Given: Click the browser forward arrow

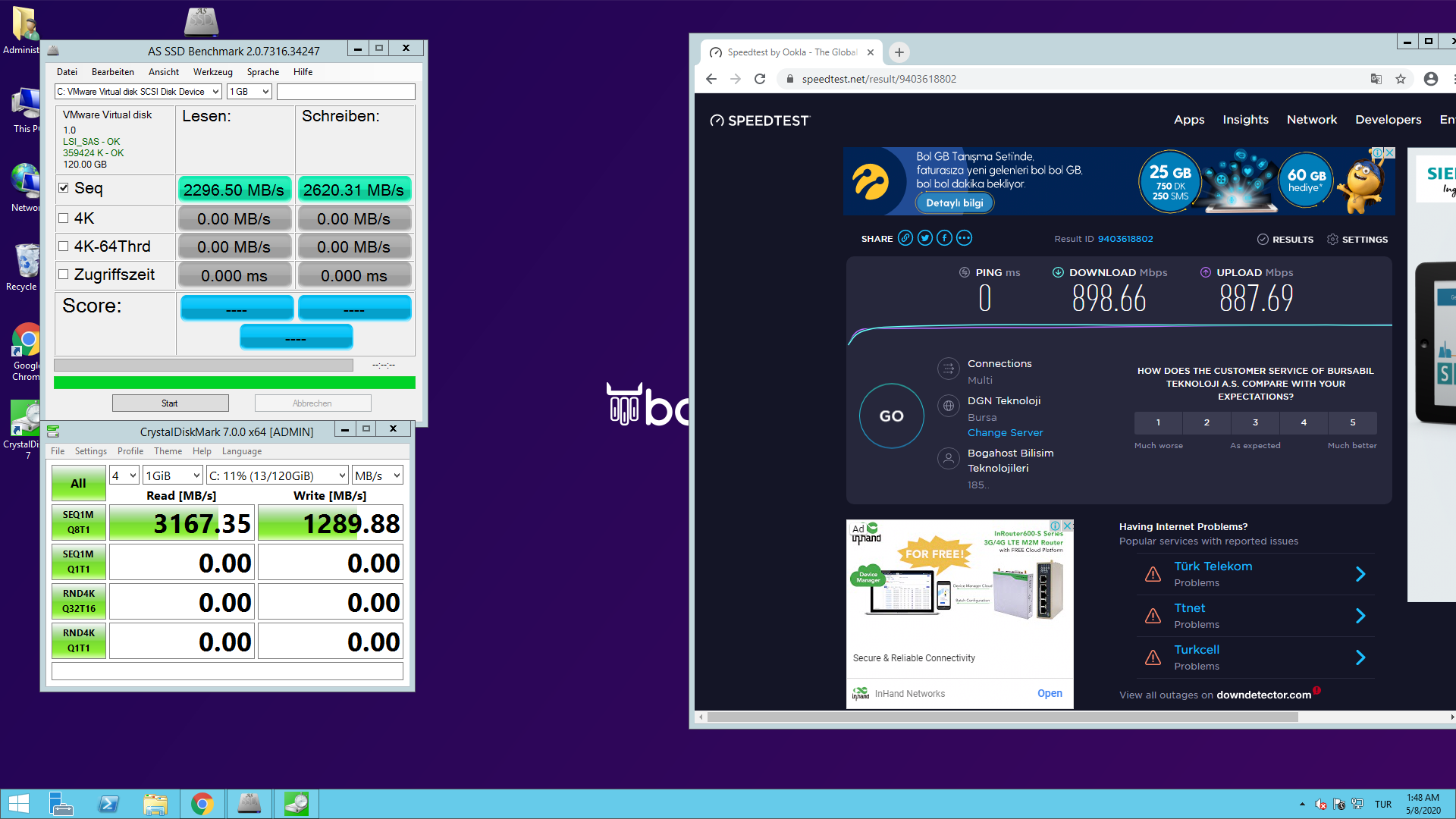Looking at the screenshot, I should coord(735,79).
